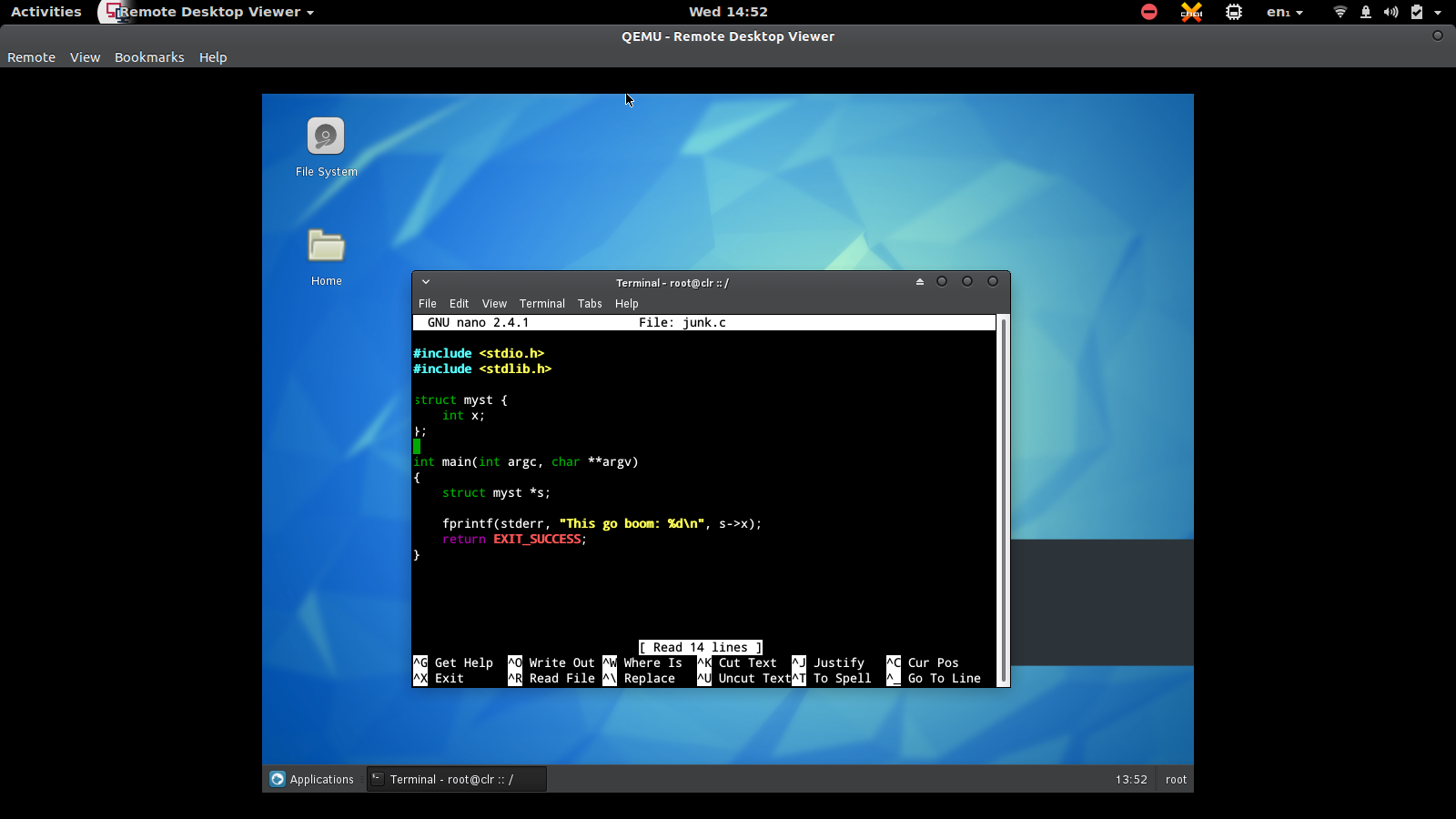Open the terminal File menu
Image resolution: width=1456 pixels, height=819 pixels.
tap(428, 304)
